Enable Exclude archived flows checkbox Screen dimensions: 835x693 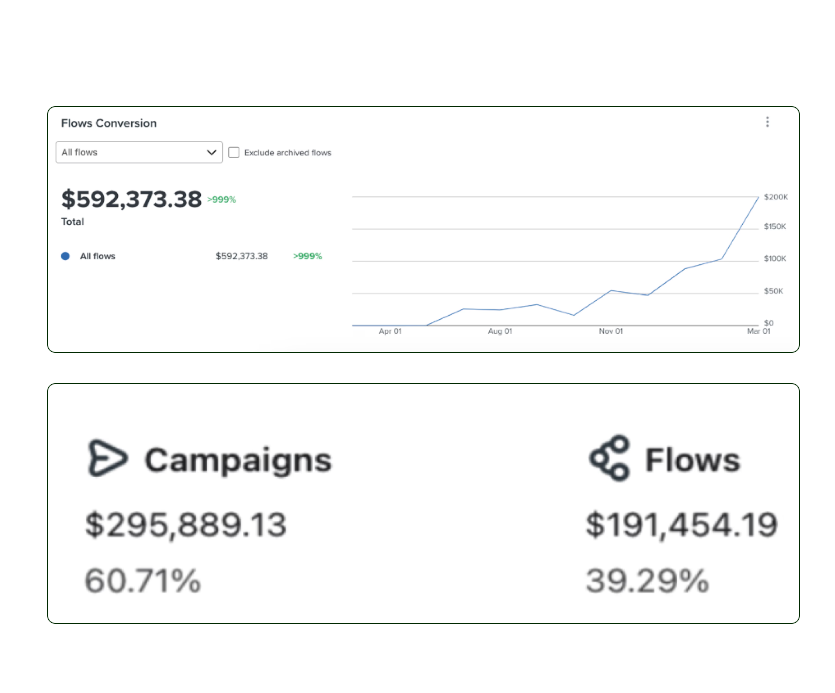point(234,153)
